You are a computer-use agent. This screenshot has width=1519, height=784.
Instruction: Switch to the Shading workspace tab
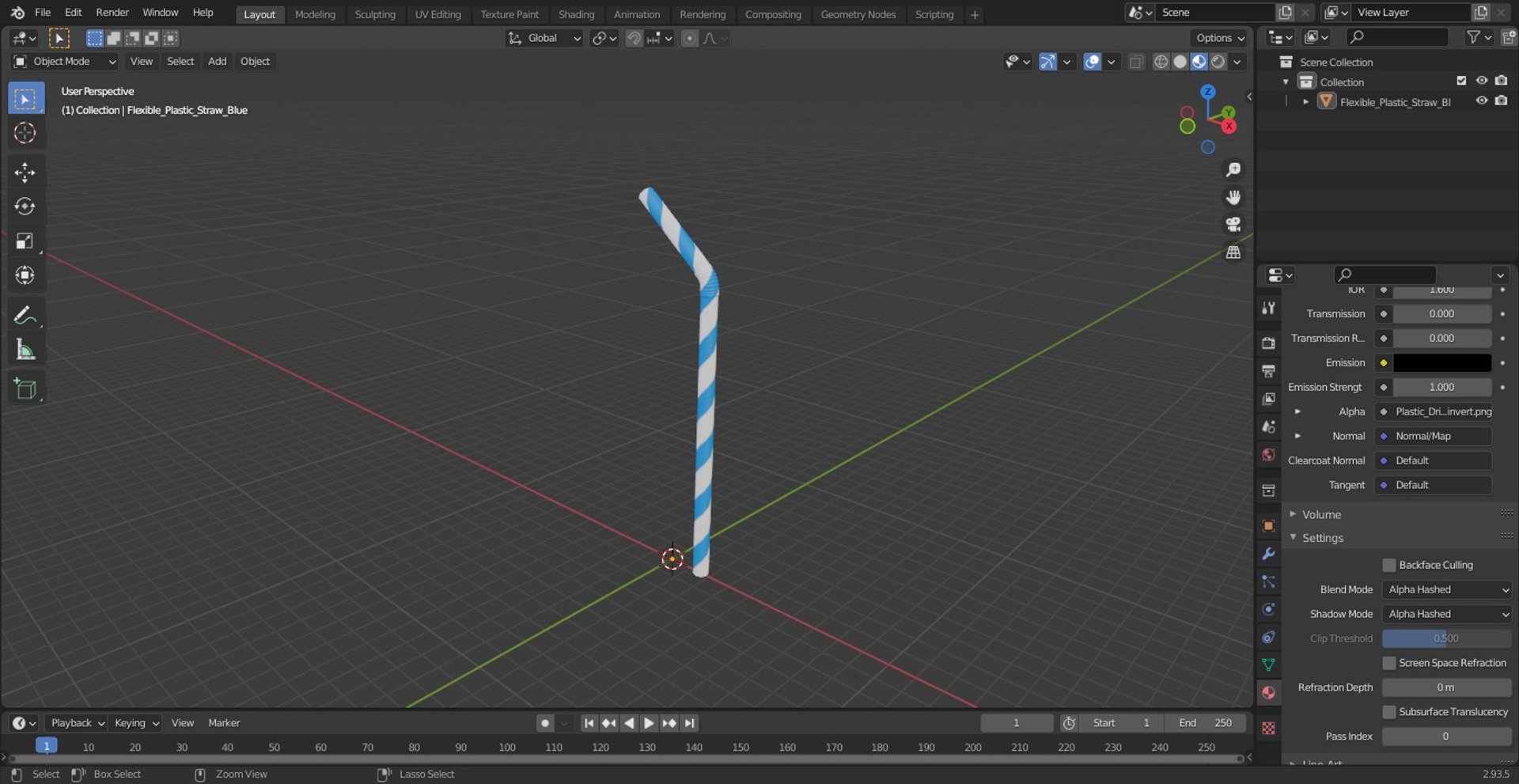[x=576, y=14]
